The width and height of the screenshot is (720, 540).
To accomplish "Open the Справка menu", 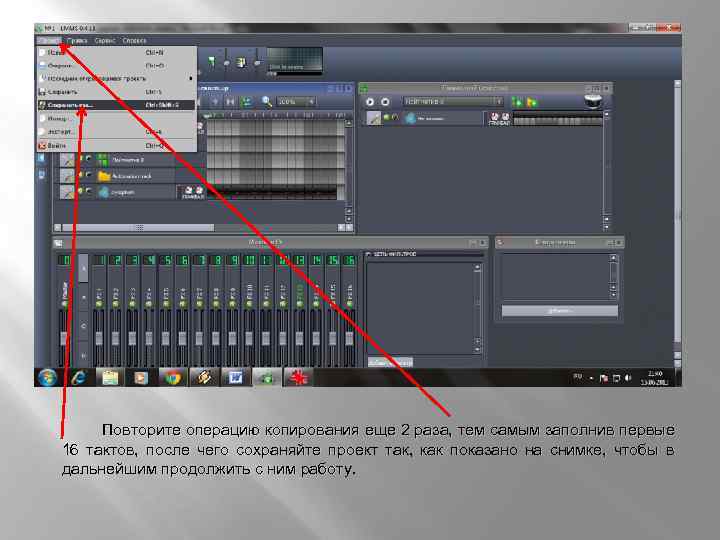I will [134, 41].
